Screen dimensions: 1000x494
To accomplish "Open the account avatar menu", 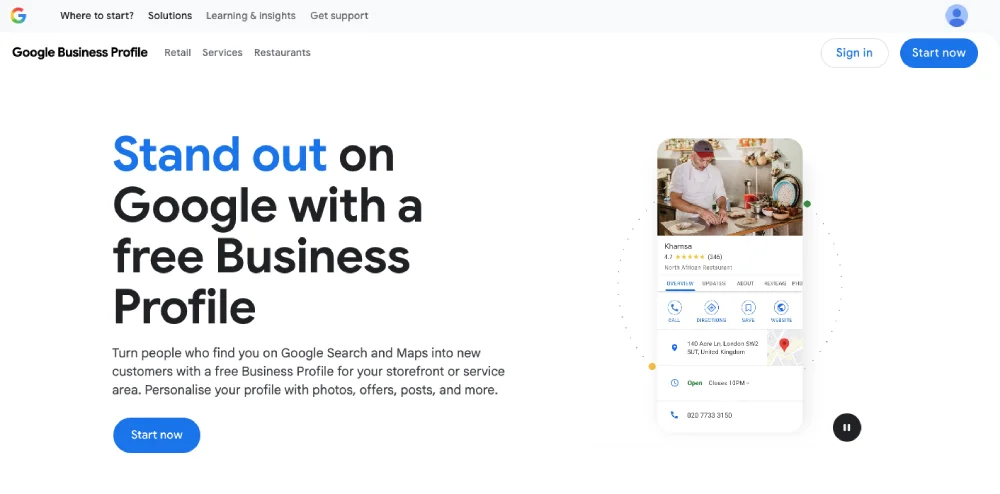I will click(x=956, y=16).
